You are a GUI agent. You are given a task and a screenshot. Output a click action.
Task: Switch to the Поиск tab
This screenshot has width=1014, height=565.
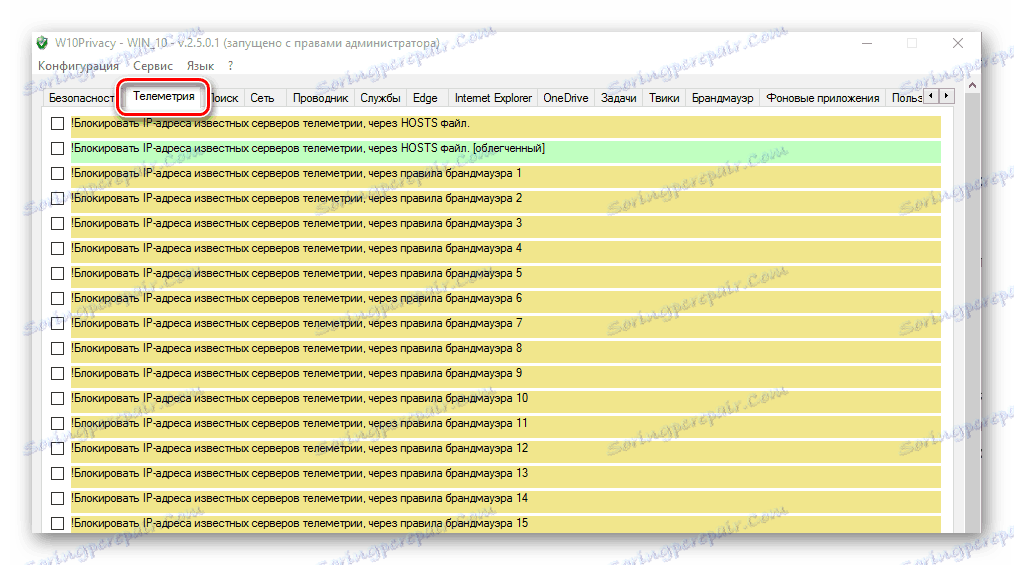pyautogui.click(x=225, y=98)
